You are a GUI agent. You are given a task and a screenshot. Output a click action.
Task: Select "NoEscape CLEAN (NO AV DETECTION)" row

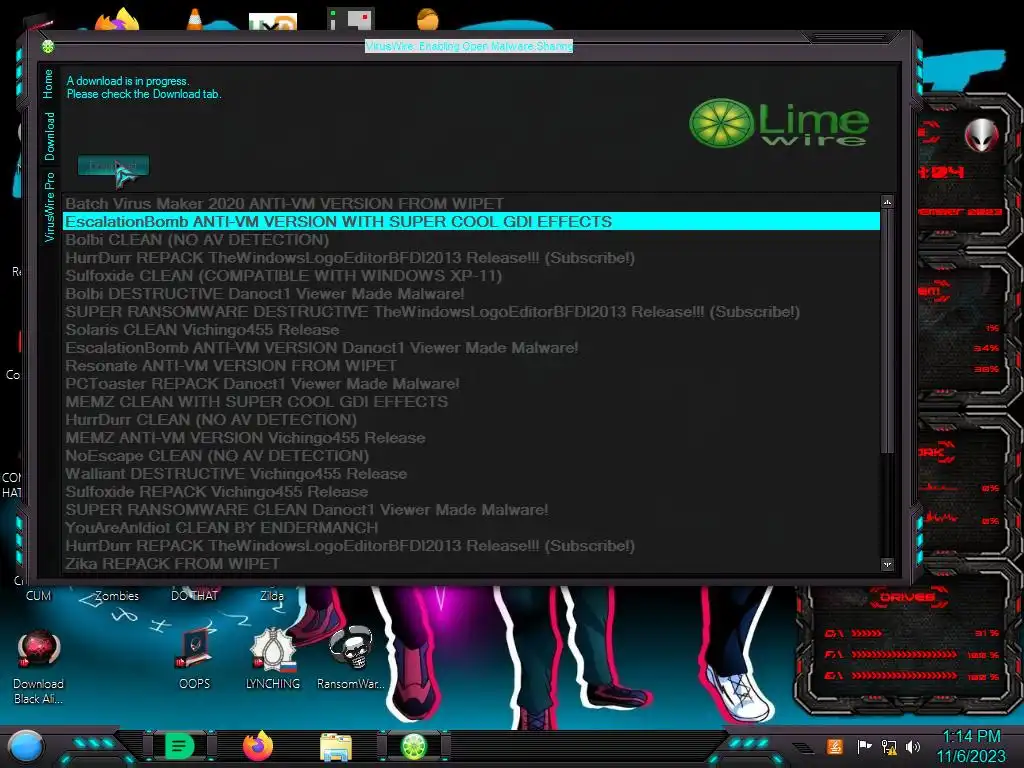coord(471,456)
